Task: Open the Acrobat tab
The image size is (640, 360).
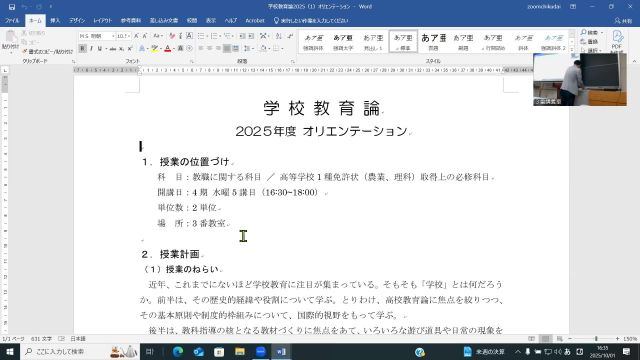Action: [x=255, y=20]
